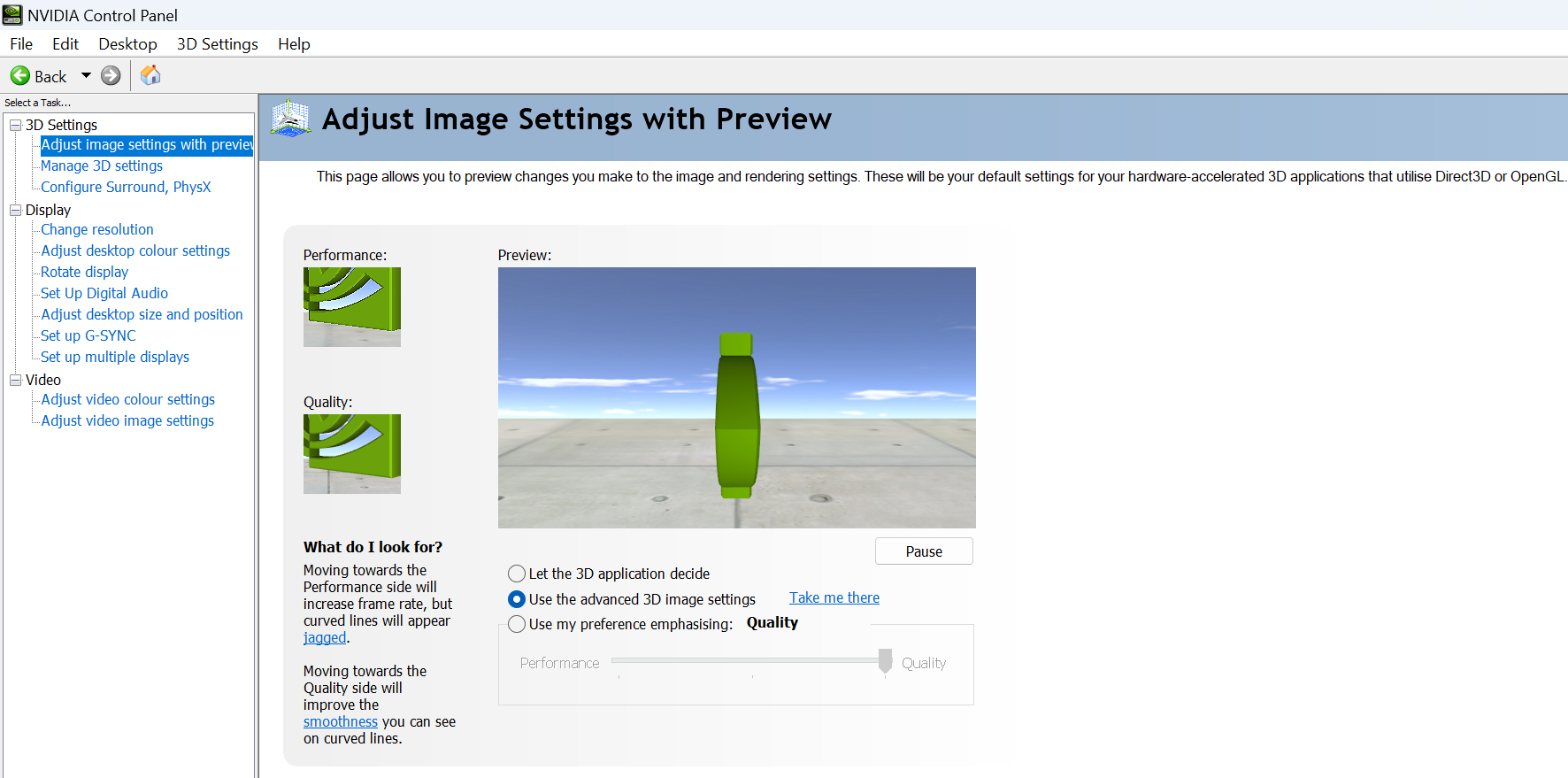
Task: Open the smoothness help link
Action: click(341, 721)
